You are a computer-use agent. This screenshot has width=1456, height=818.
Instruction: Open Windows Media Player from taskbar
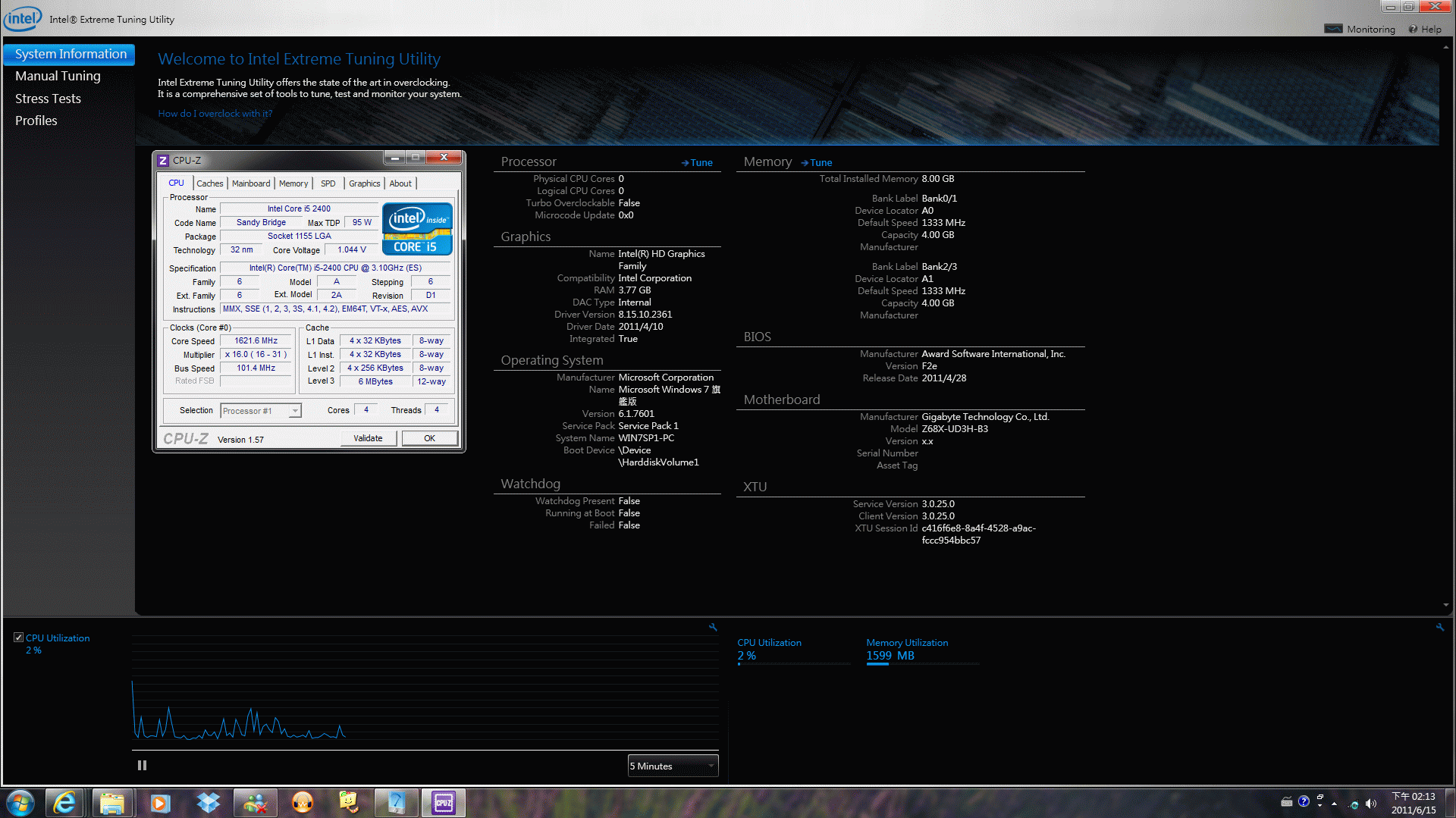click(160, 802)
